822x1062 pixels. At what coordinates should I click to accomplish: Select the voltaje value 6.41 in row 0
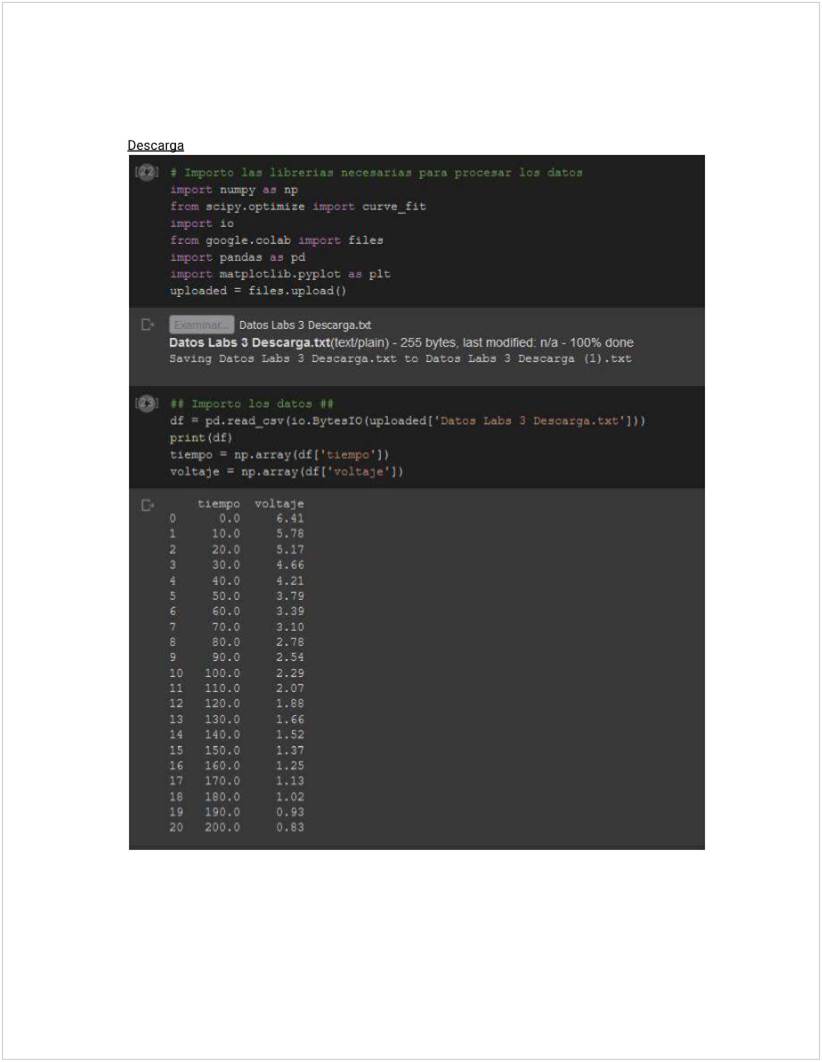coord(289,519)
